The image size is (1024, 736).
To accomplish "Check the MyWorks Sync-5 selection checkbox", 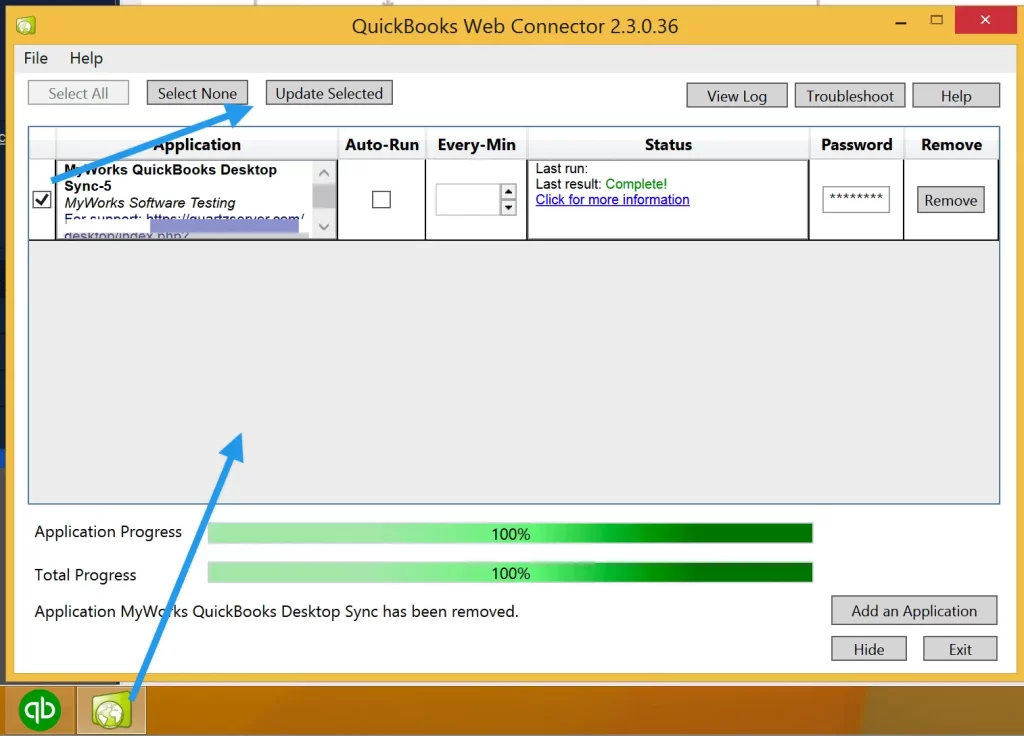I will (x=41, y=199).
